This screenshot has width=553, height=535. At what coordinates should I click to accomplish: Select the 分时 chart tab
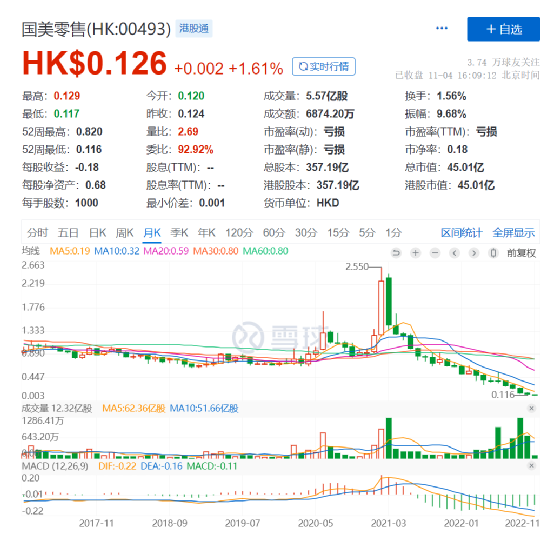point(37,233)
